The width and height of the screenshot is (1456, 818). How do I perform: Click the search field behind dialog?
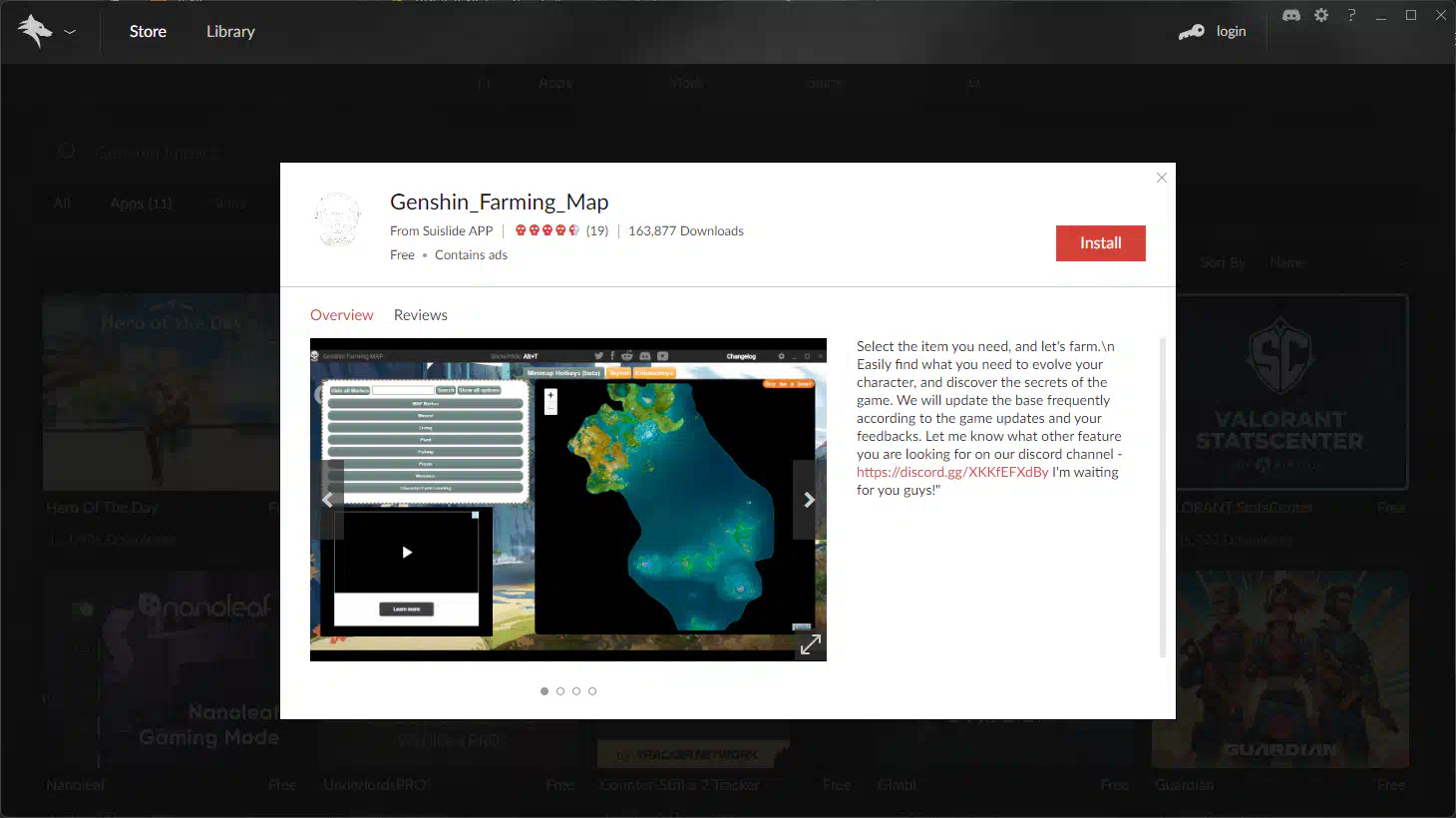click(157, 153)
